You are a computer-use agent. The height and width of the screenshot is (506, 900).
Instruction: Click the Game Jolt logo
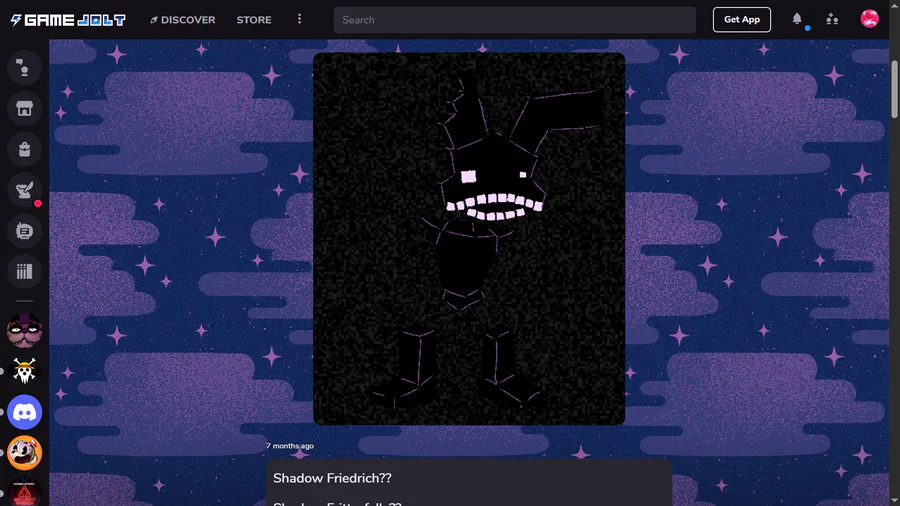point(68,20)
